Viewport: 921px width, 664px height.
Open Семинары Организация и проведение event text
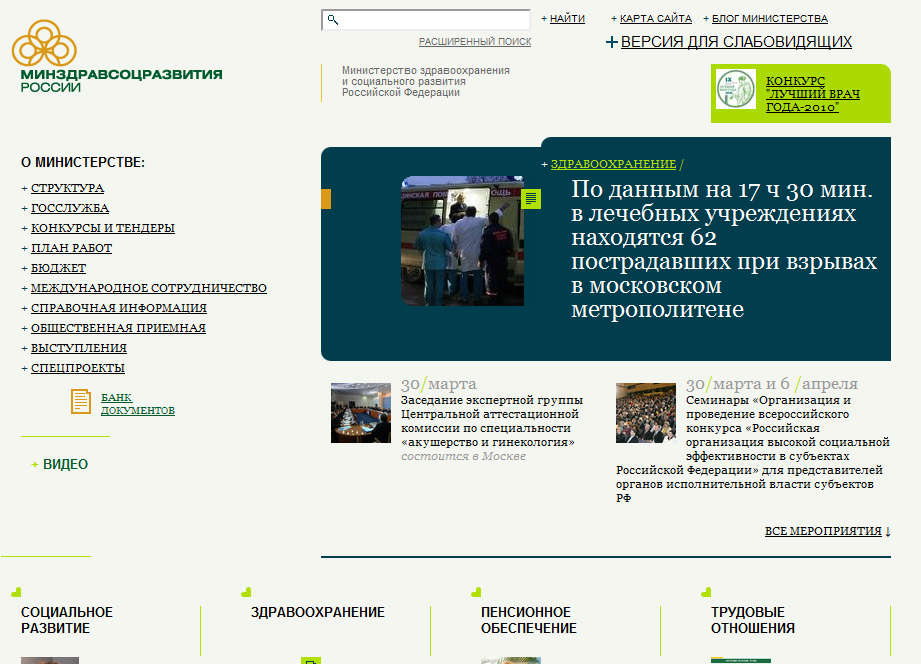[752, 449]
